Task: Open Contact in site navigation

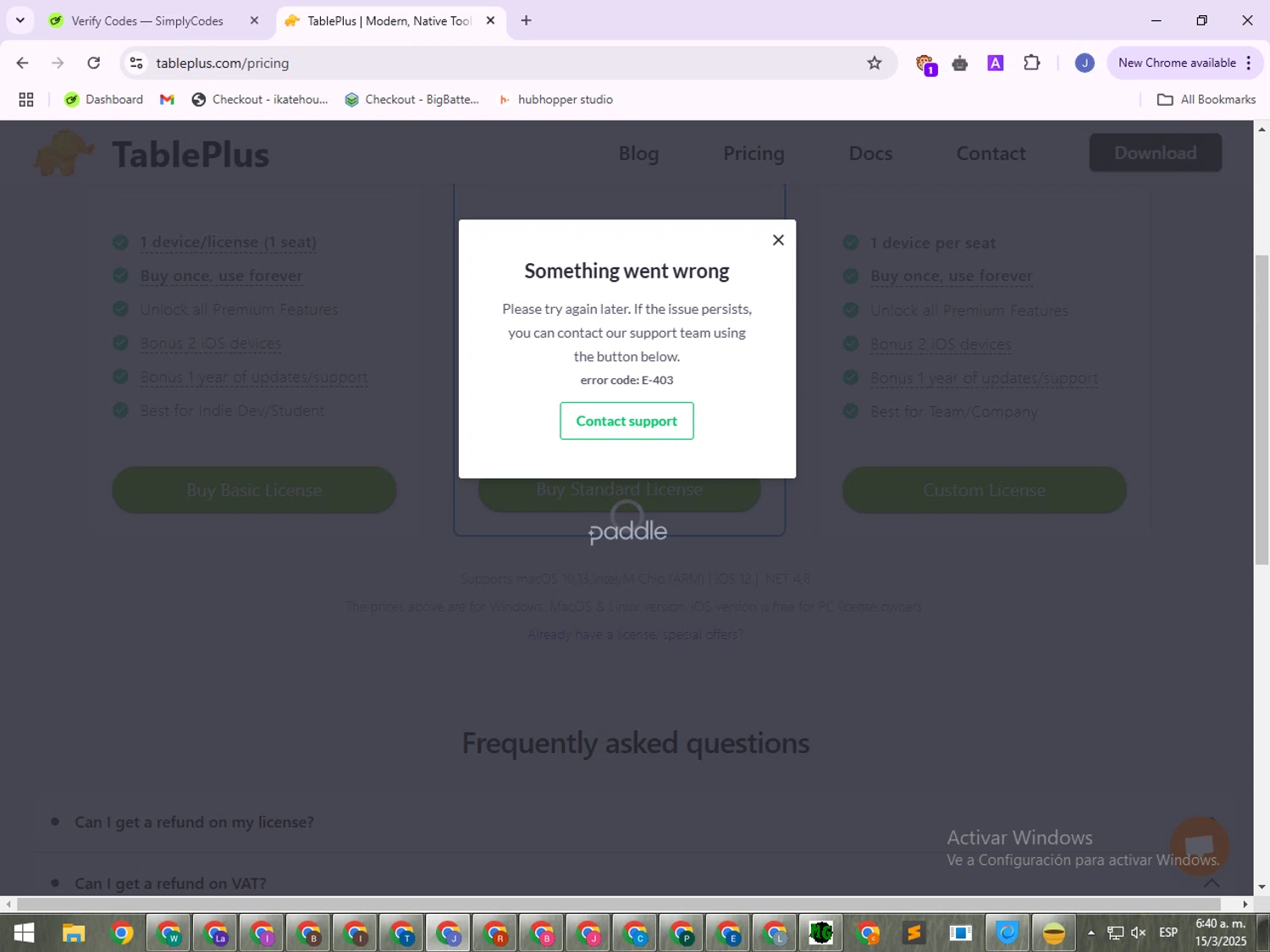Action: [x=991, y=153]
